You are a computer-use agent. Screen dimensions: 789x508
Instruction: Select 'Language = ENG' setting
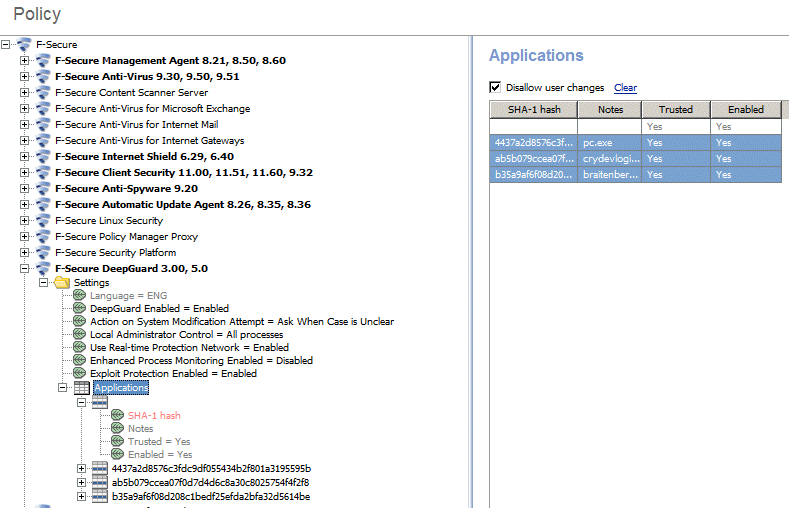pyautogui.click(x=128, y=296)
